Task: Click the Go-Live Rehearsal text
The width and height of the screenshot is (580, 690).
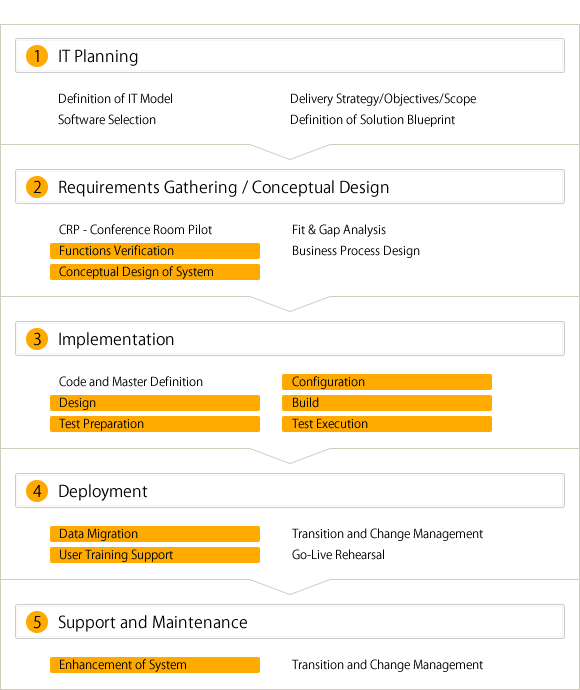Action: (338, 554)
